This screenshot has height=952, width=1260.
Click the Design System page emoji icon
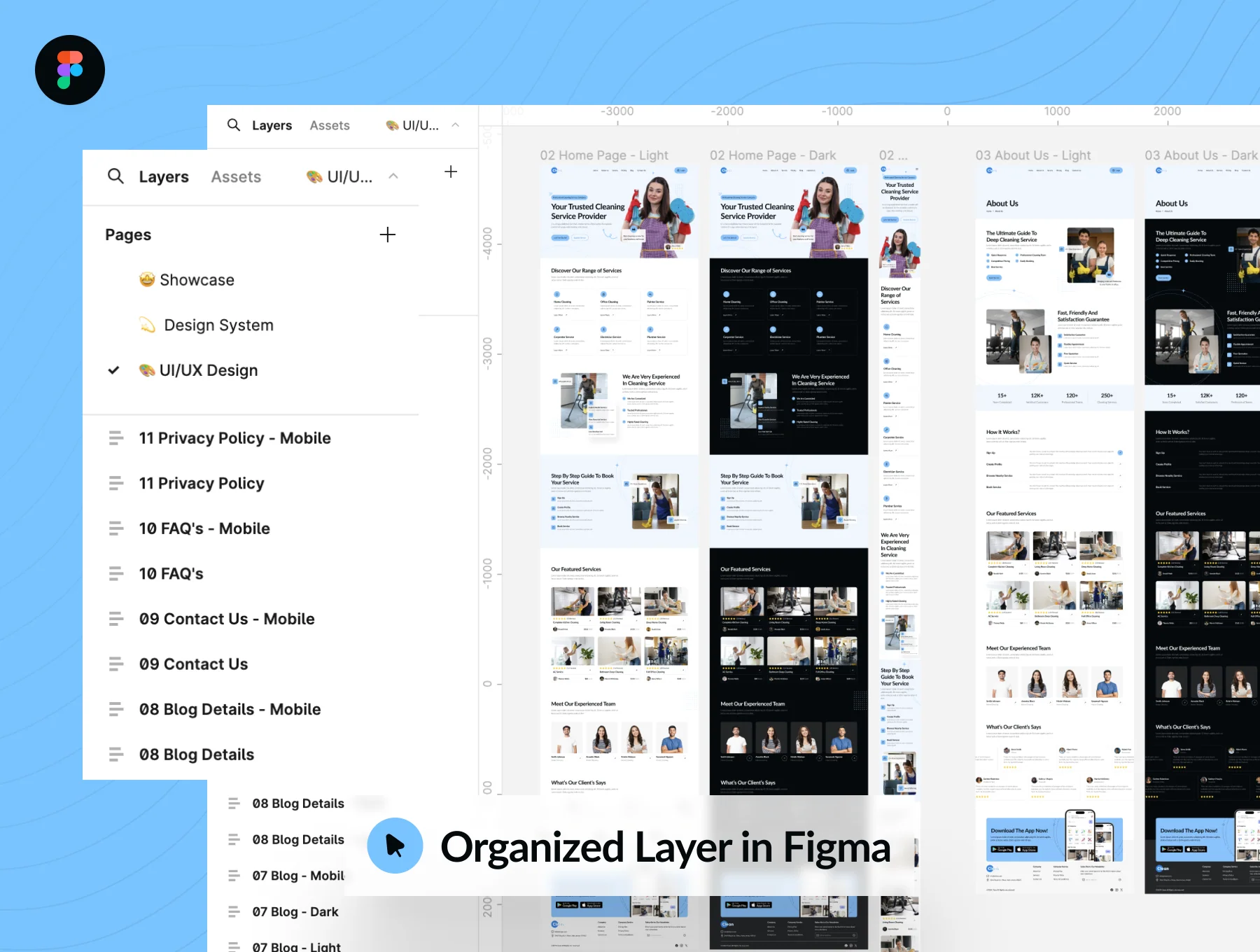(147, 325)
